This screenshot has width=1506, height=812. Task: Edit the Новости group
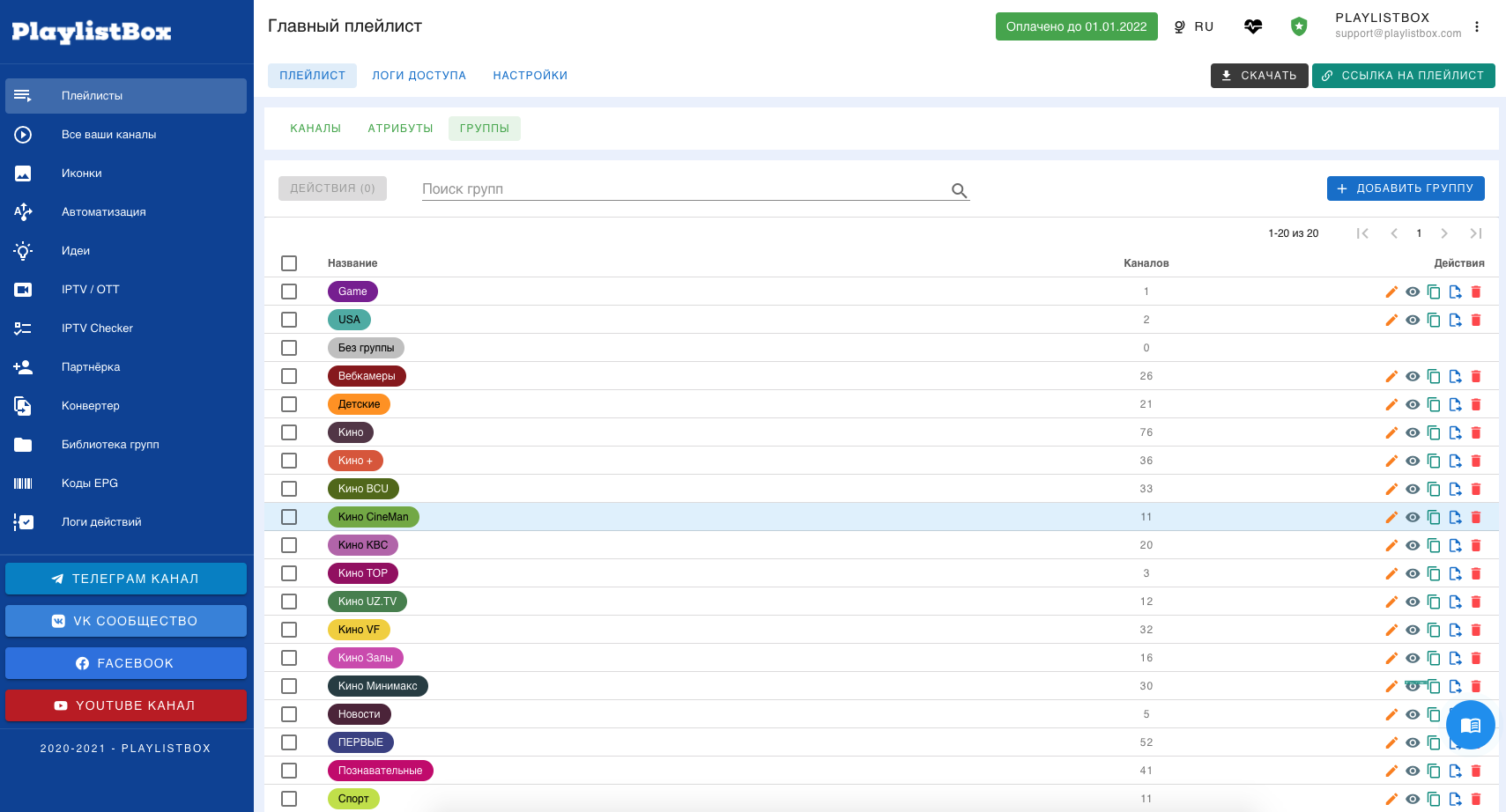[1391, 714]
